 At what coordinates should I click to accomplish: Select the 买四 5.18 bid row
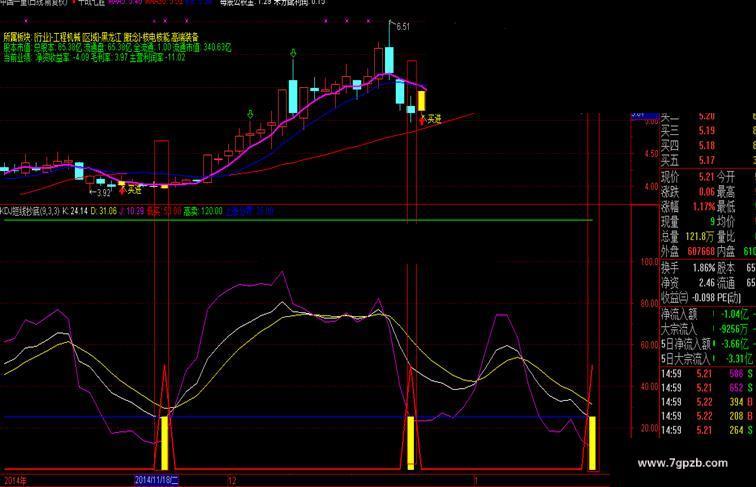click(x=708, y=146)
